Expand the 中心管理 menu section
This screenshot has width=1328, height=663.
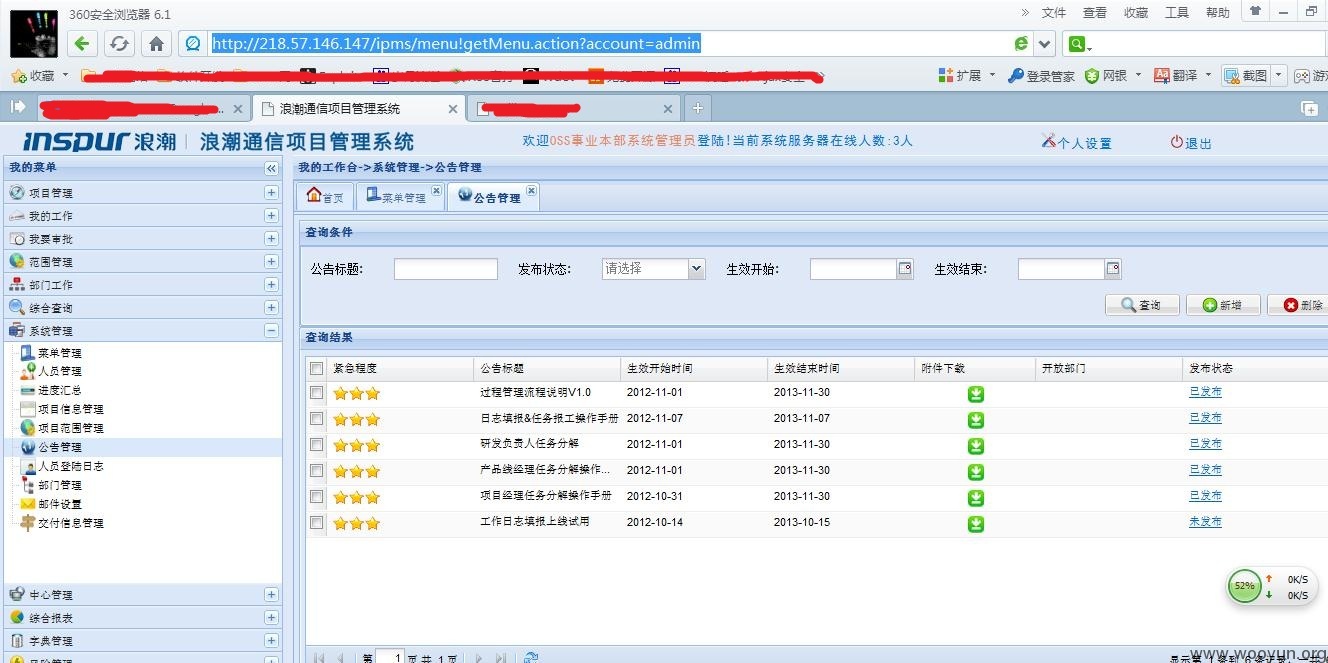271,594
